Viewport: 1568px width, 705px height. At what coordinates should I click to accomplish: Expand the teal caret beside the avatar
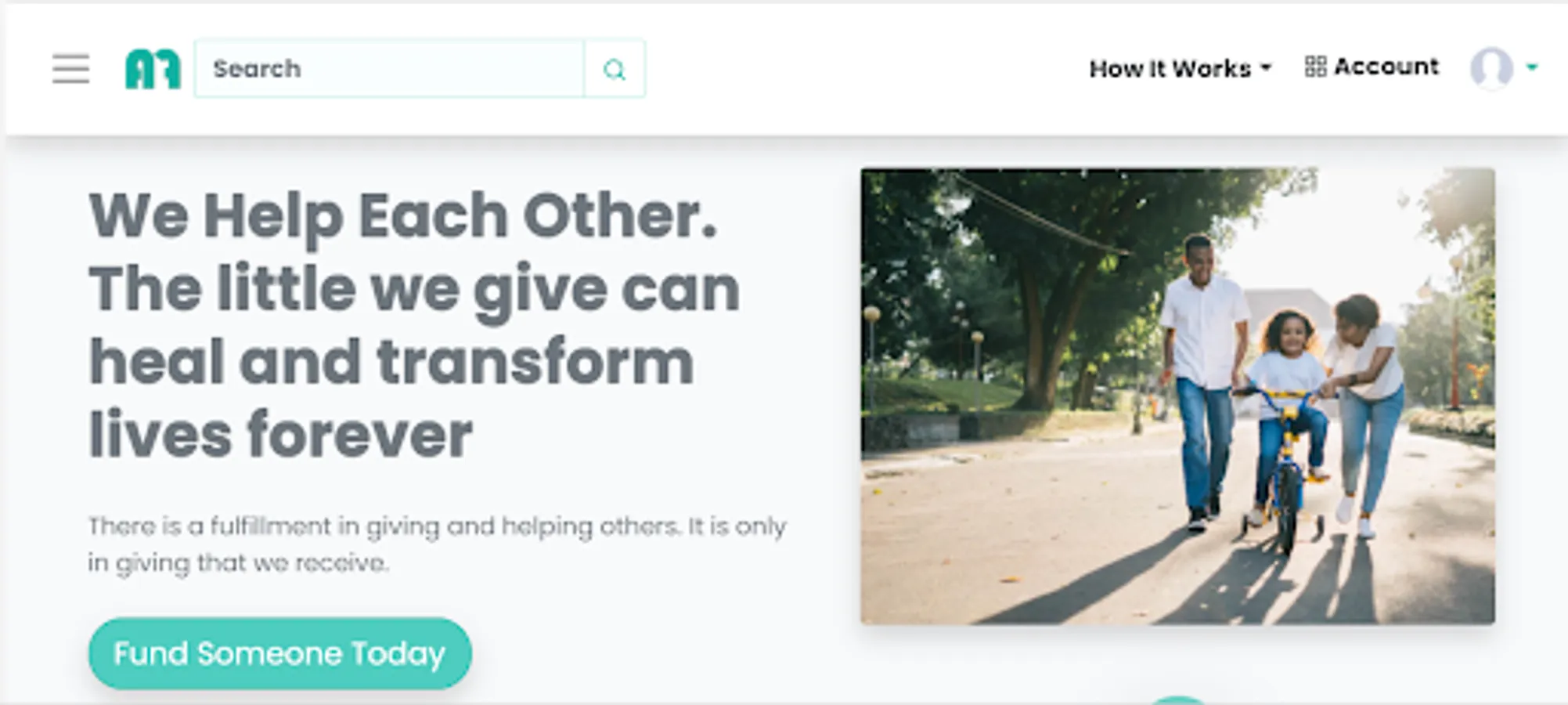(1532, 67)
